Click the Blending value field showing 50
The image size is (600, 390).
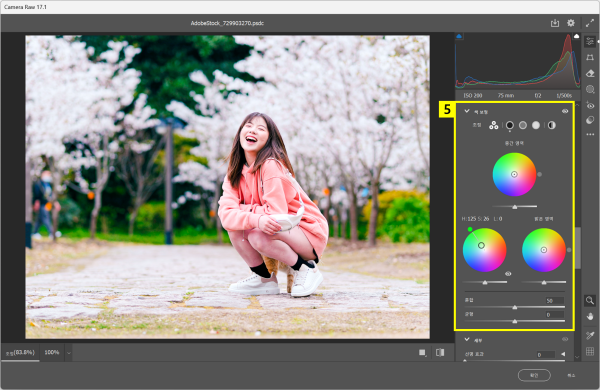(554, 301)
